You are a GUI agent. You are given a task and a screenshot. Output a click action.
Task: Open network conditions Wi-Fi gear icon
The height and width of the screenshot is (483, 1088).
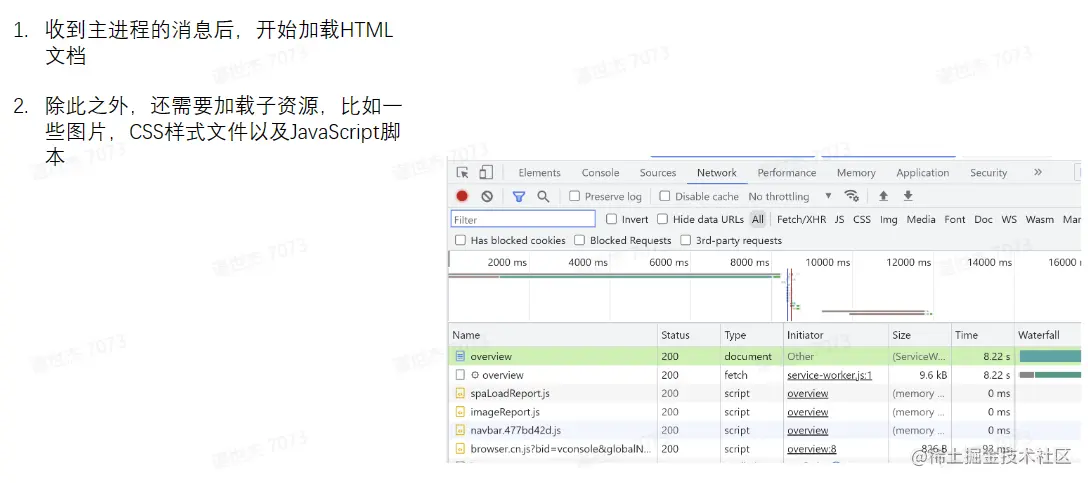(852, 196)
